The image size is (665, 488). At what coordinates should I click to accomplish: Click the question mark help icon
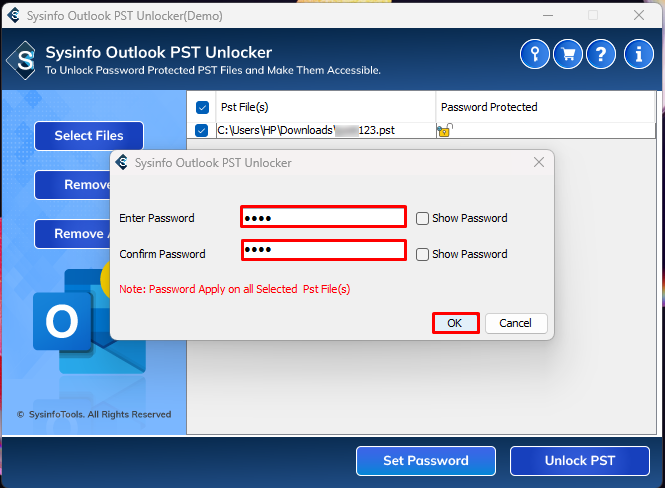pyautogui.click(x=602, y=54)
